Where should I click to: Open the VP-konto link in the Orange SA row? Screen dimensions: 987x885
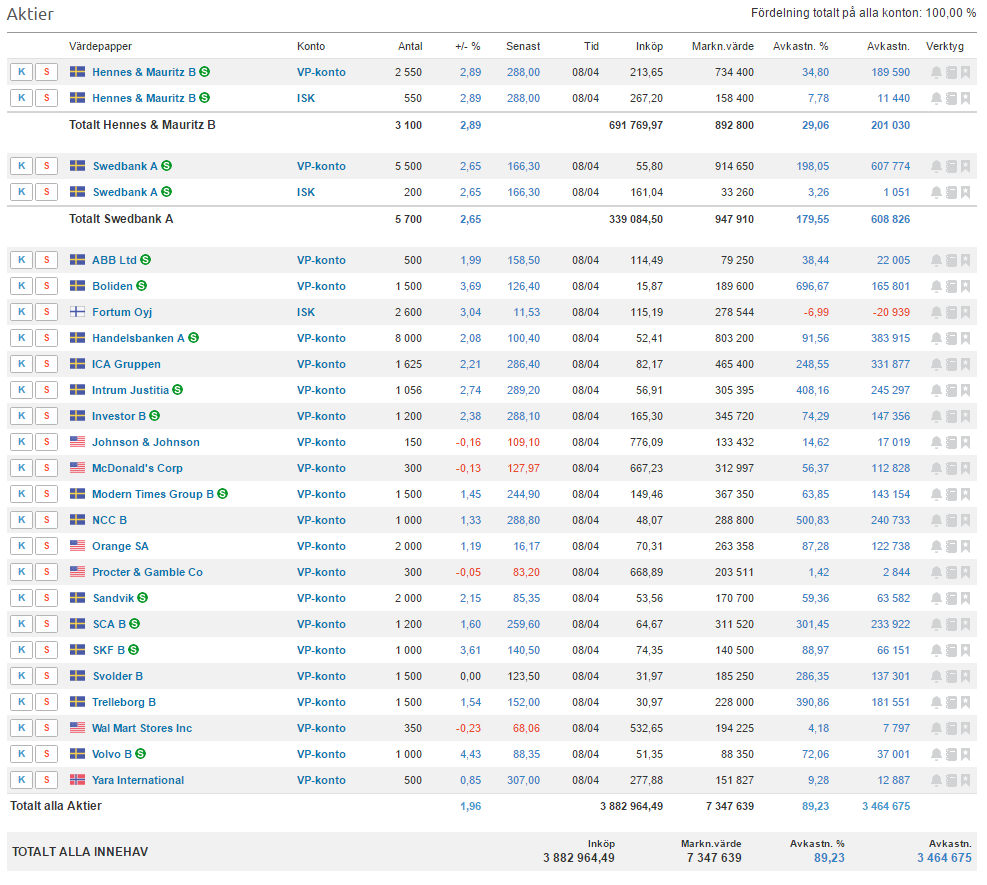coord(321,546)
